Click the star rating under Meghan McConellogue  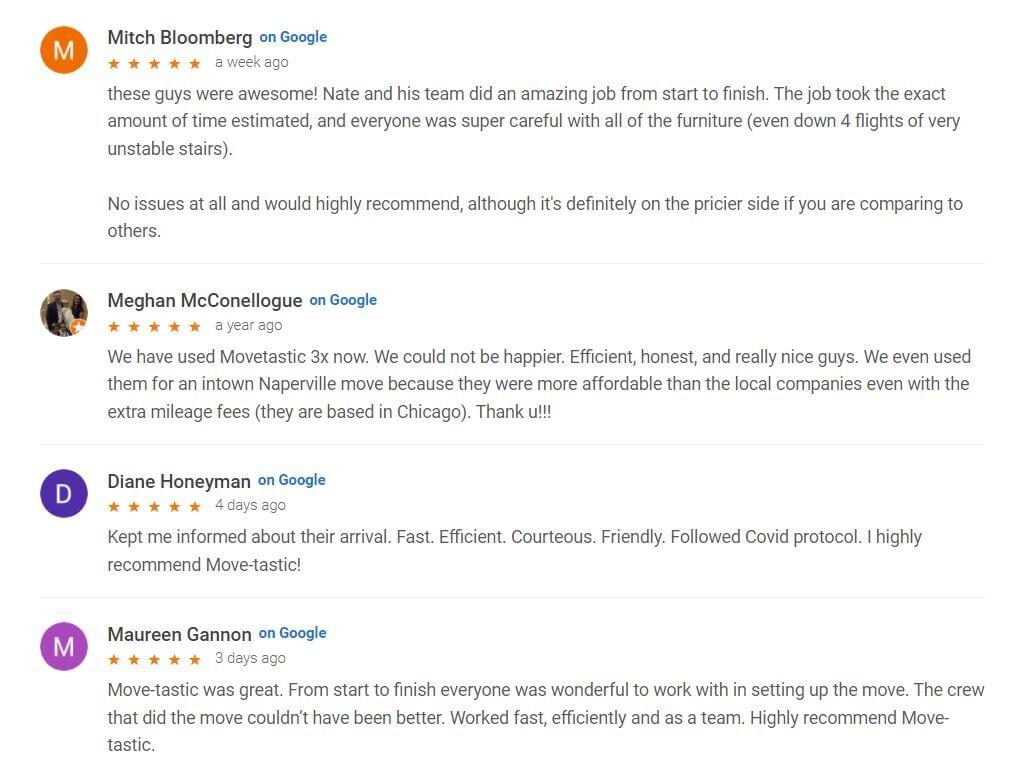click(x=154, y=326)
